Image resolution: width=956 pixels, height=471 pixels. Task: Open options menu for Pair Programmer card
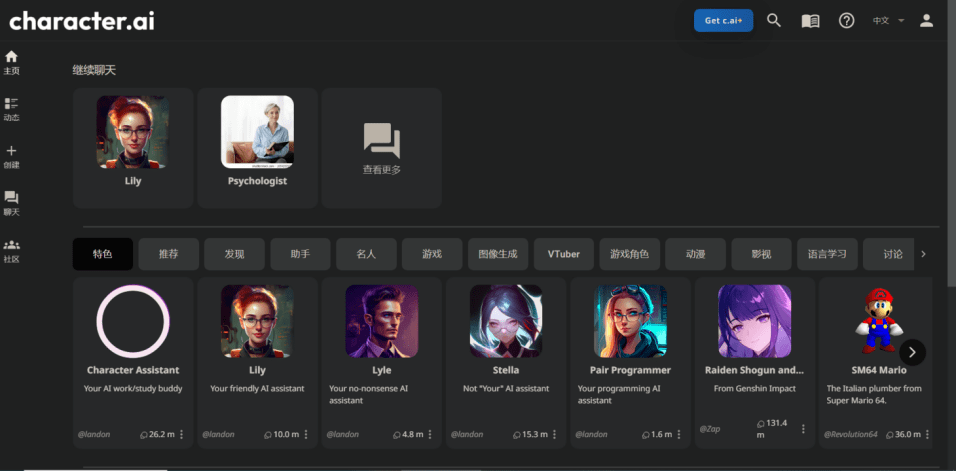click(x=679, y=434)
